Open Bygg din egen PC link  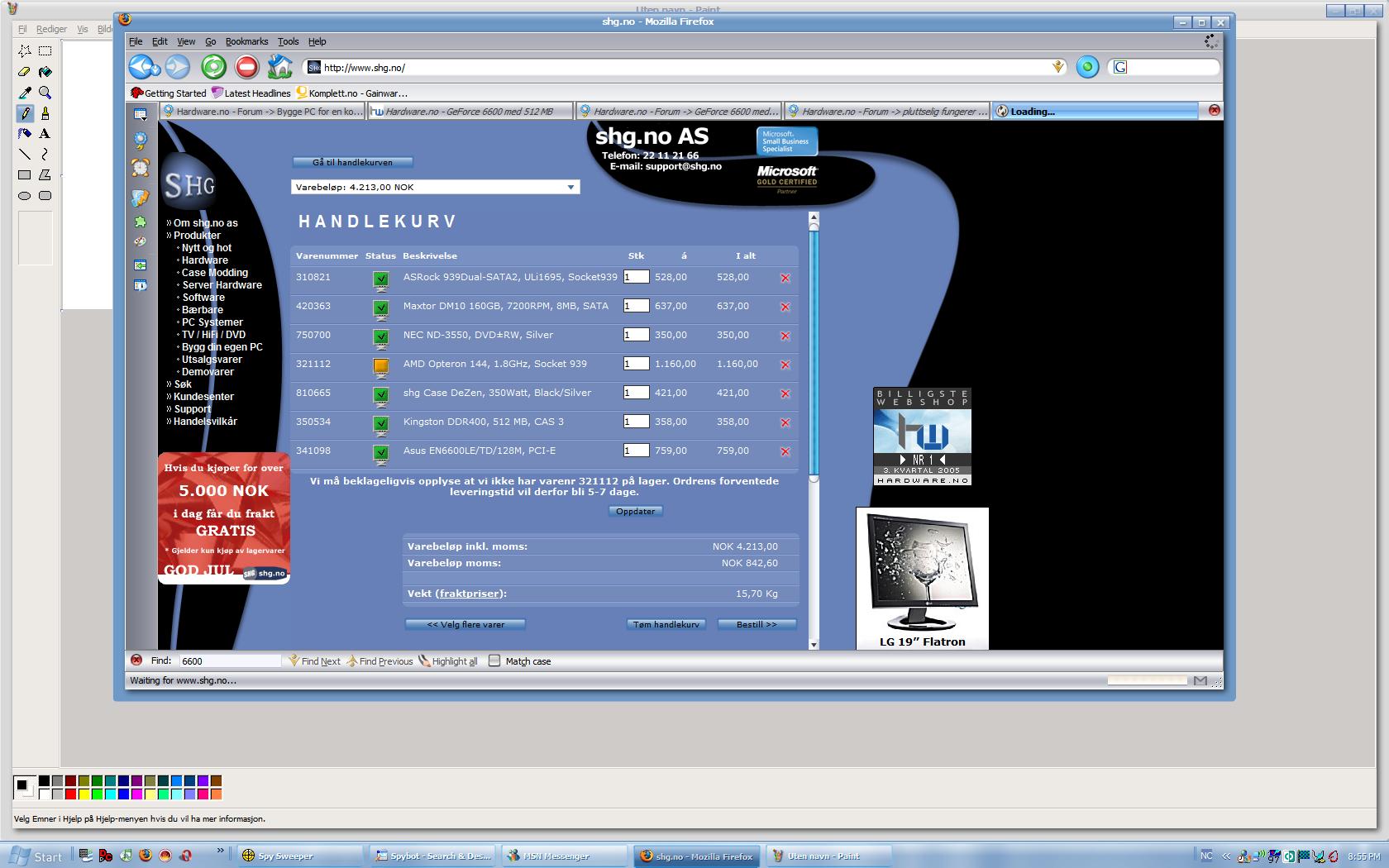click(x=222, y=347)
